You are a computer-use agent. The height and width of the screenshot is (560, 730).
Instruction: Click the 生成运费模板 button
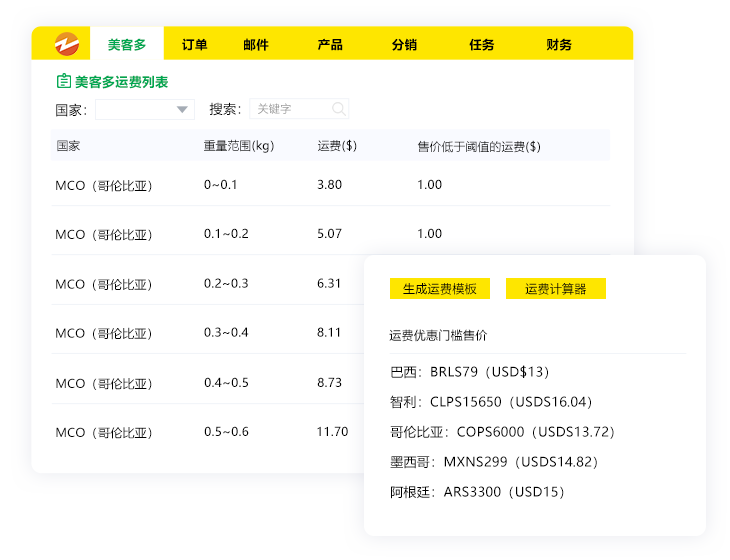pos(440,289)
